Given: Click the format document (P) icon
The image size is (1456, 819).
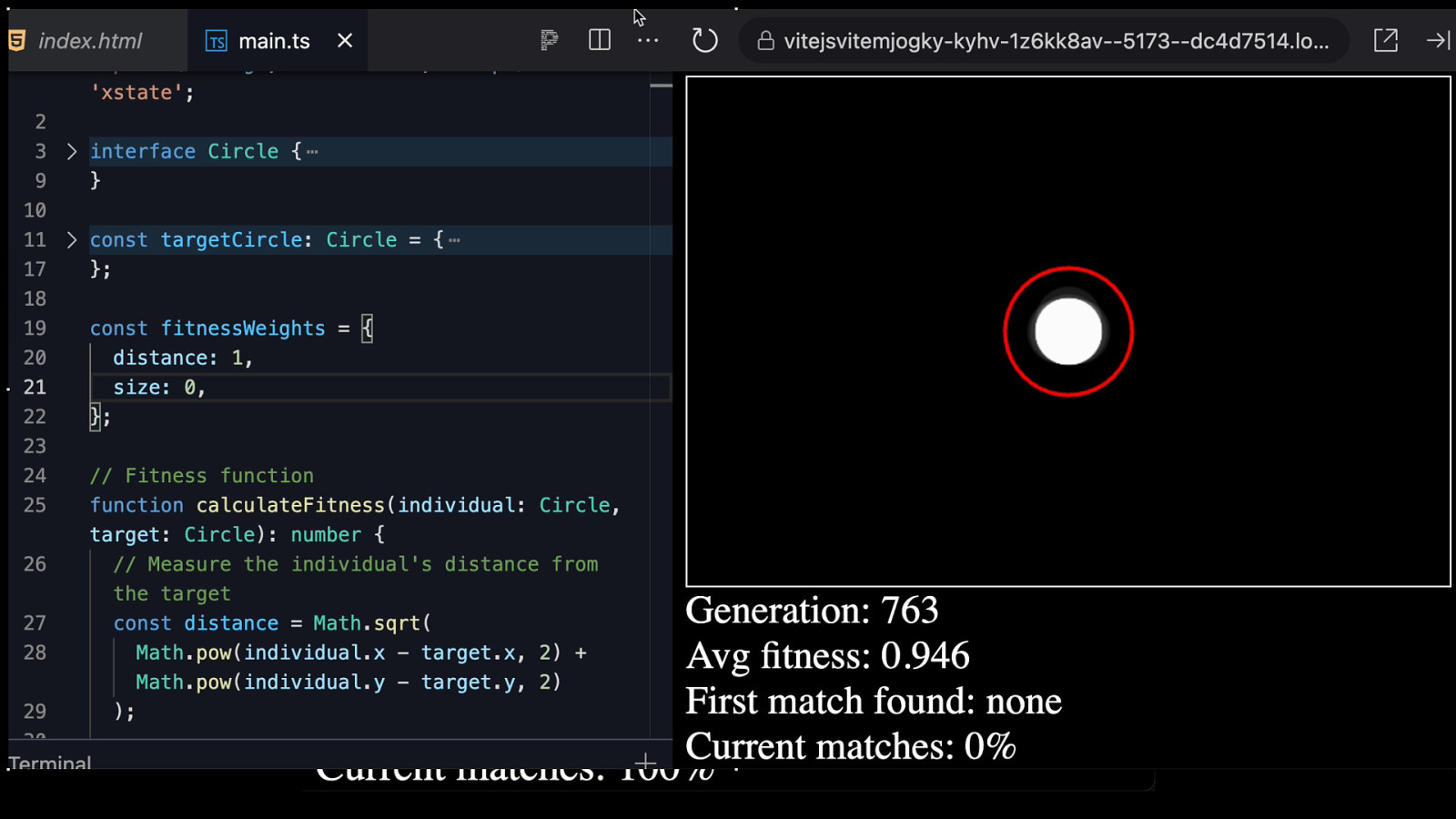Looking at the screenshot, I should 549,40.
